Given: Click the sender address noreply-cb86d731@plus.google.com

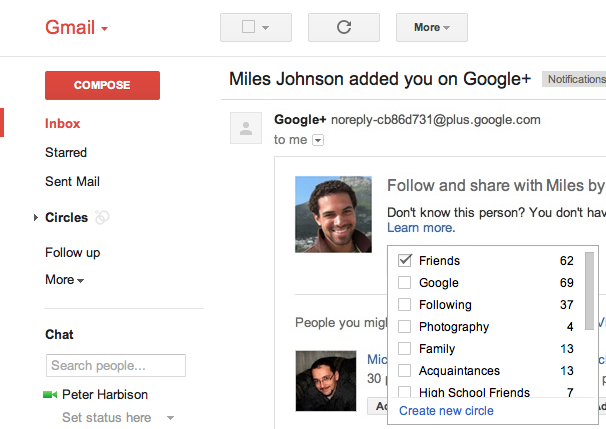Looking at the screenshot, I should coord(436,120).
